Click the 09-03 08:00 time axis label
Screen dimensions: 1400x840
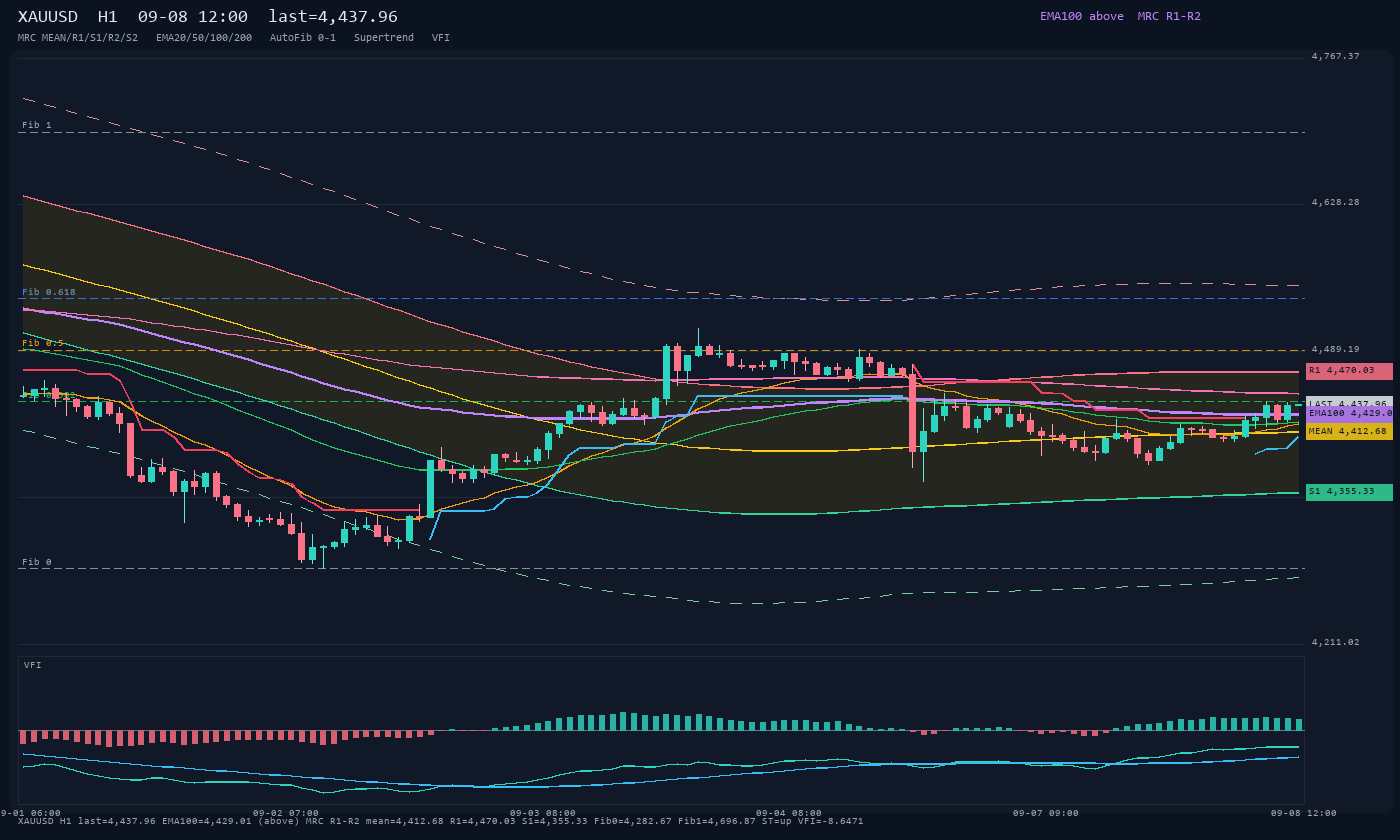(543, 813)
